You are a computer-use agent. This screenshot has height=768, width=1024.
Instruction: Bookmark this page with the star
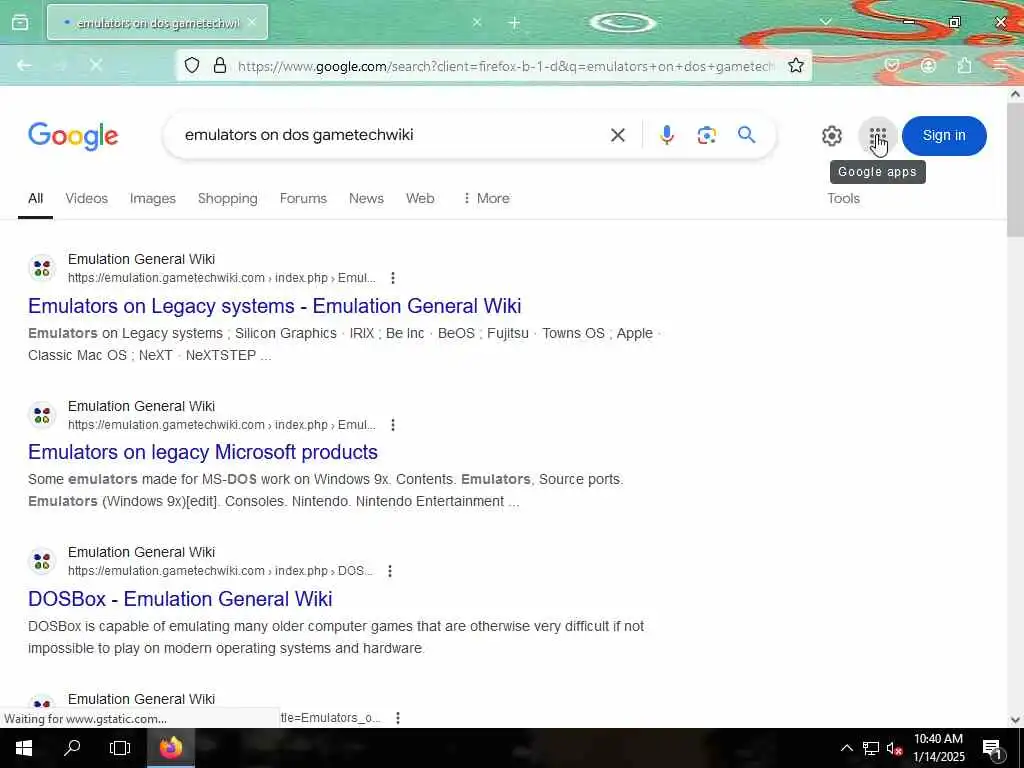coord(795,65)
